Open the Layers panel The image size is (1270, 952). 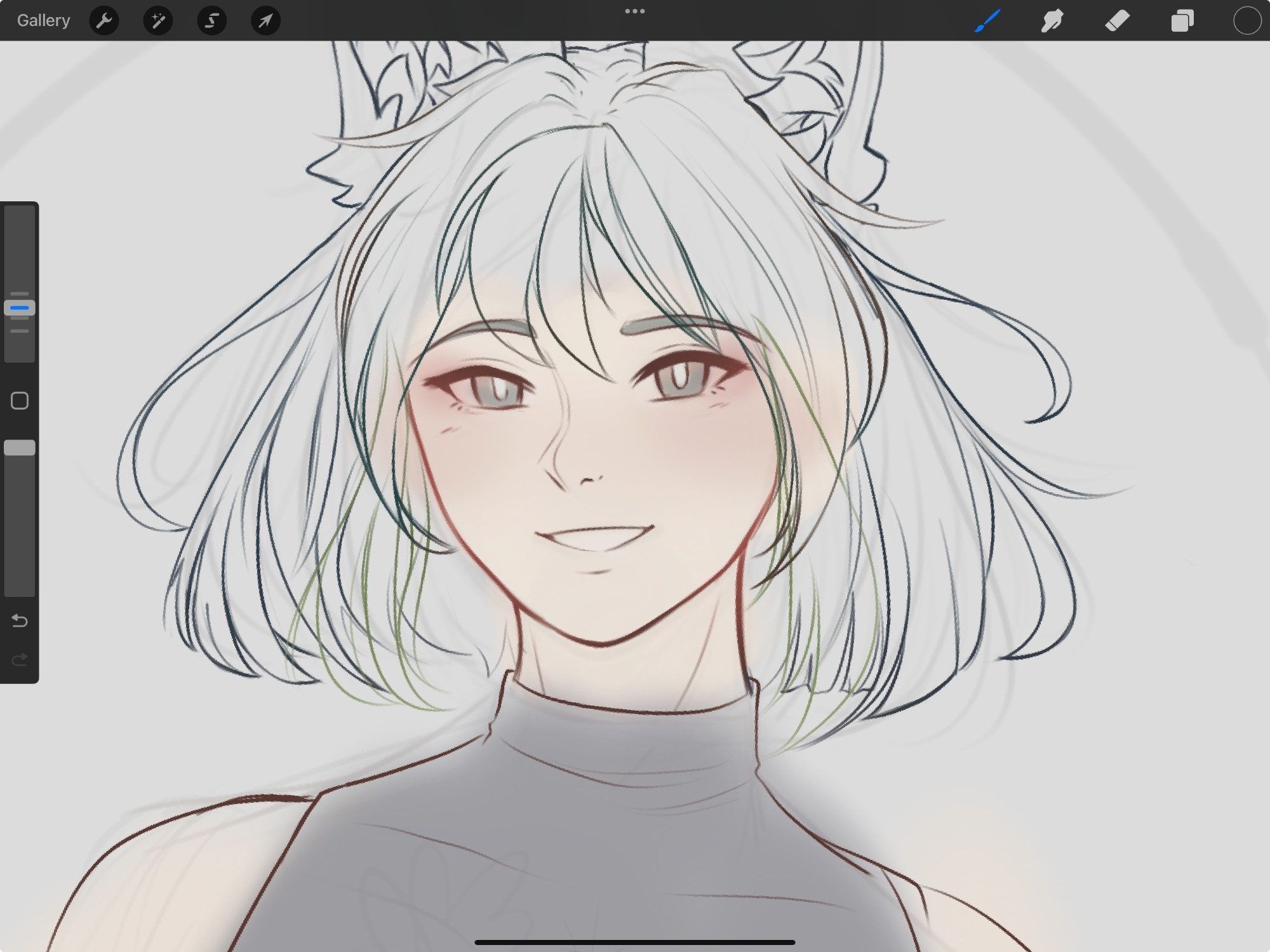1182,21
